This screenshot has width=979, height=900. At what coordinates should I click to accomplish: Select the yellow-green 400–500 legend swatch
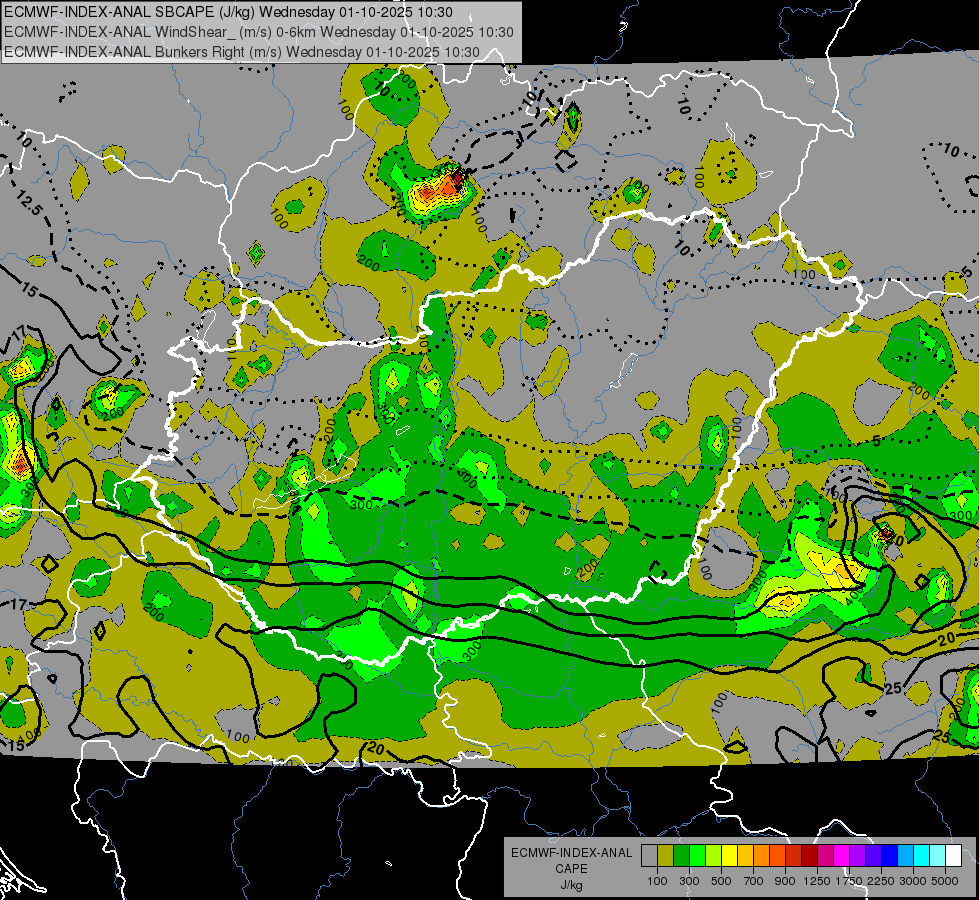(x=713, y=856)
